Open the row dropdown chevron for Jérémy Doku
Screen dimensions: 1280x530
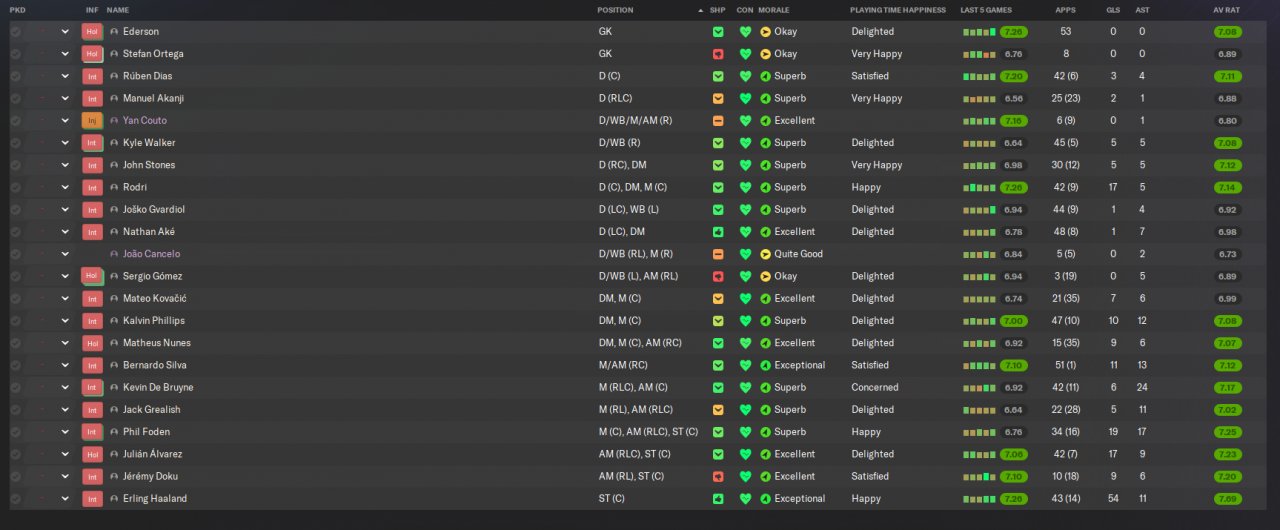pyautogui.click(x=65, y=476)
